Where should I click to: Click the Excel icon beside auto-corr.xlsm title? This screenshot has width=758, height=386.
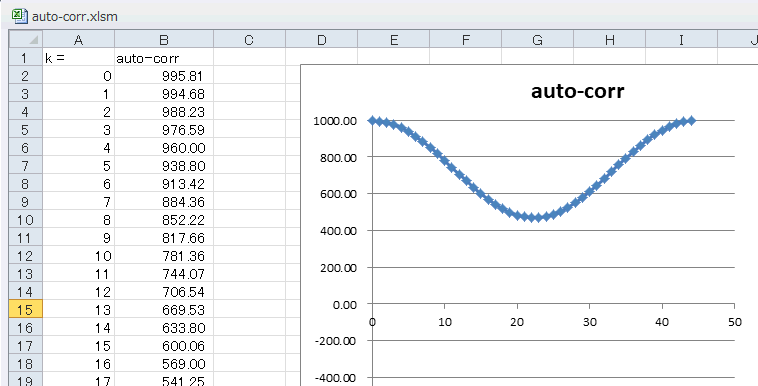point(20,16)
